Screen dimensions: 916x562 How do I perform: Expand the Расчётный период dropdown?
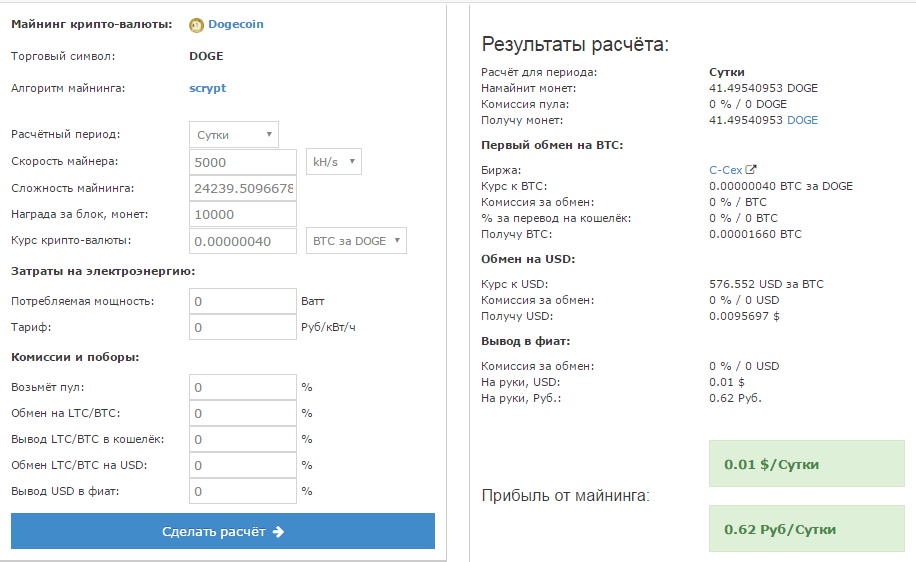234,135
